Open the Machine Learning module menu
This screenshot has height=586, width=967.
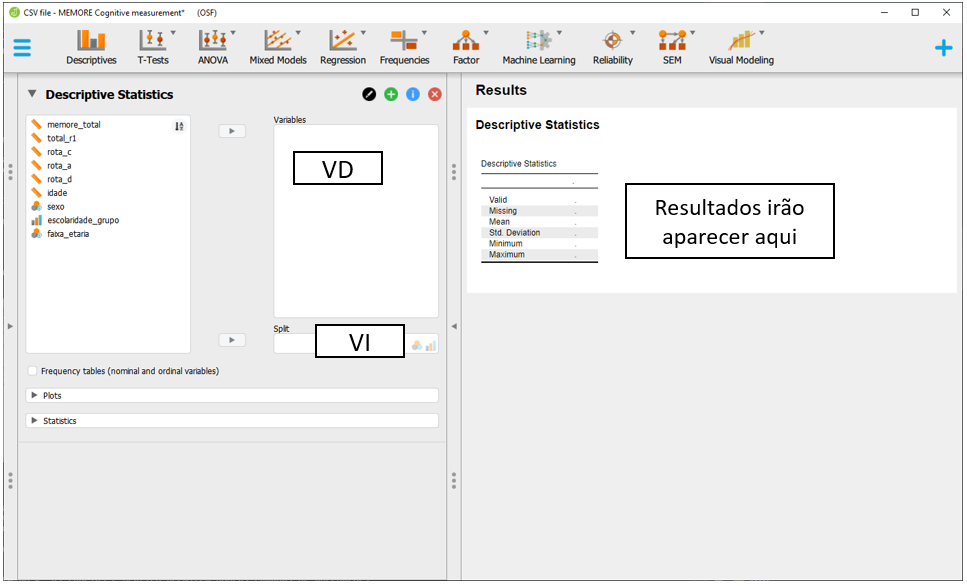pos(539,47)
